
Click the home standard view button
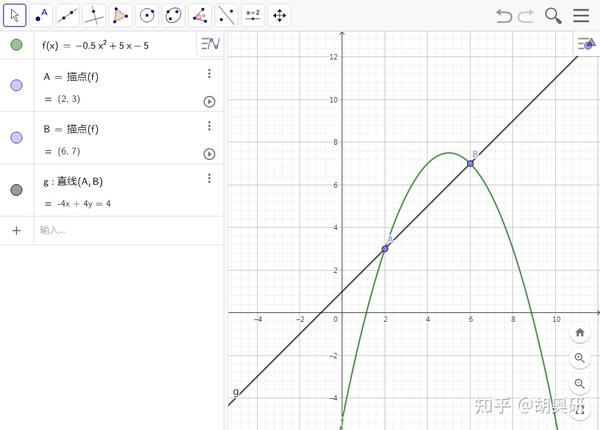(x=580, y=332)
